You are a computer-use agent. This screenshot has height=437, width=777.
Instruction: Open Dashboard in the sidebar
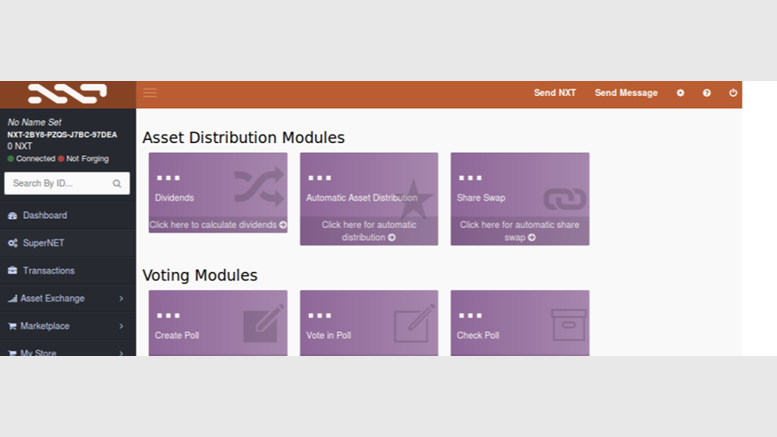pos(68,216)
